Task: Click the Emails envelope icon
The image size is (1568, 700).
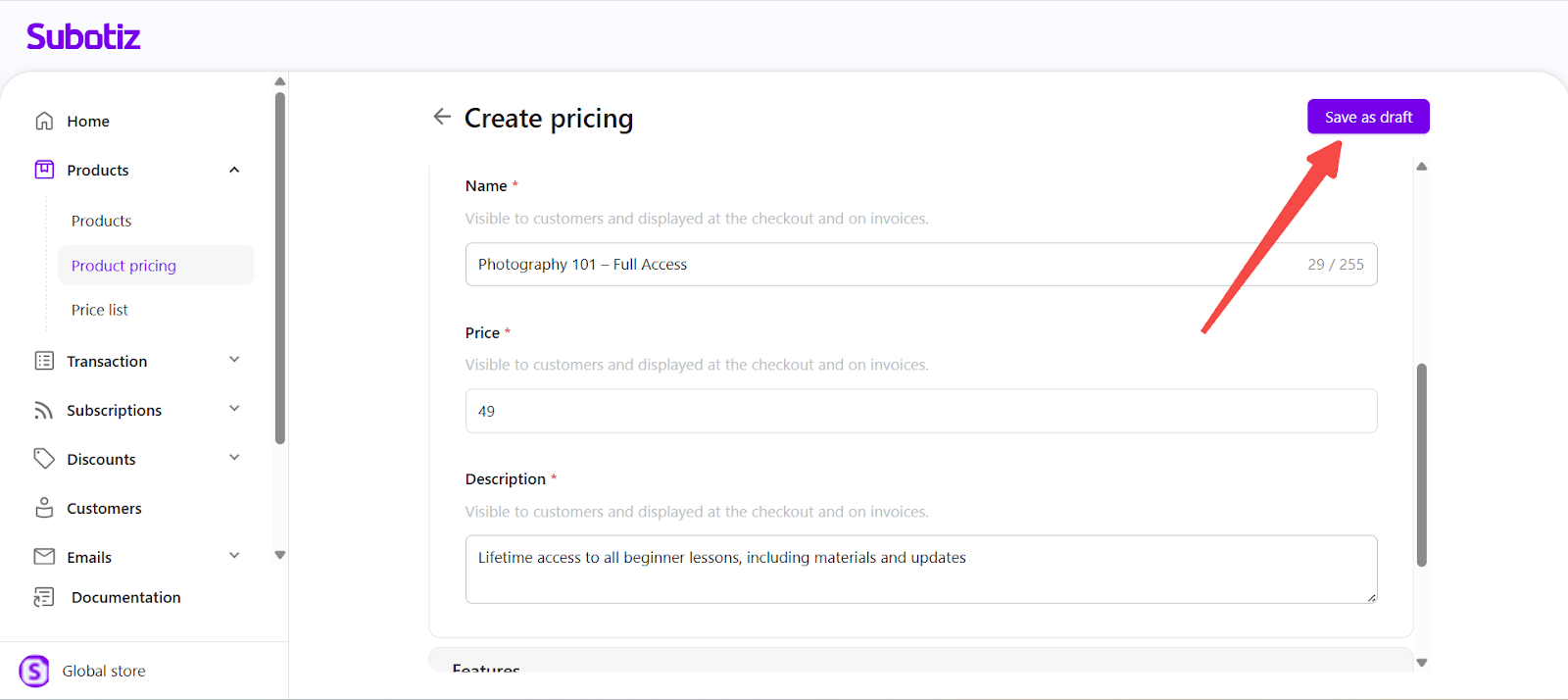Action: coord(44,557)
